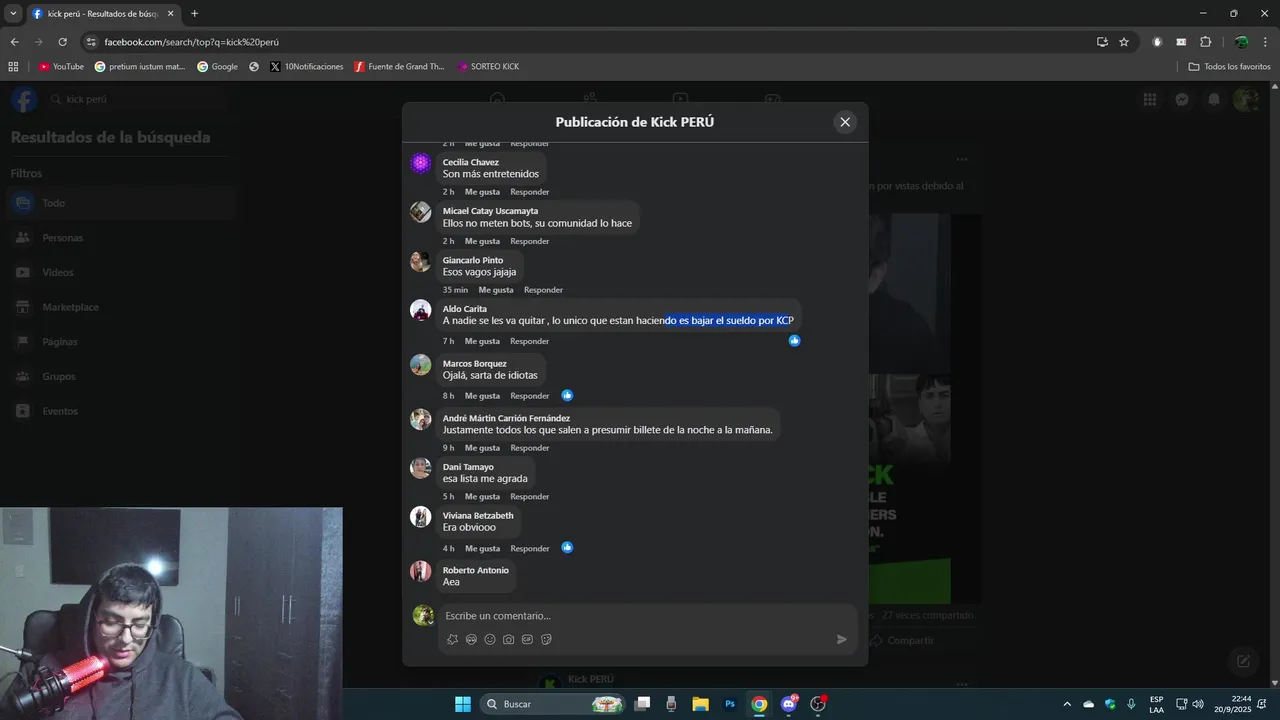This screenshot has width=1280, height=720.
Task: Select the Marketplace filter in sidebar
Action: pyautogui.click(x=120, y=307)
